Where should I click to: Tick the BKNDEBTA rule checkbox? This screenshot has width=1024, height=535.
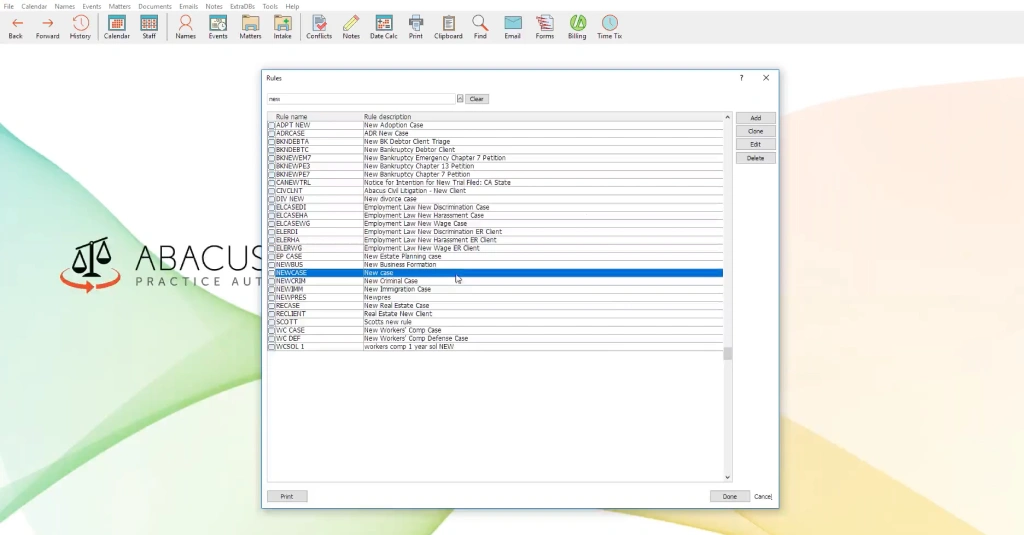[272, 141]
